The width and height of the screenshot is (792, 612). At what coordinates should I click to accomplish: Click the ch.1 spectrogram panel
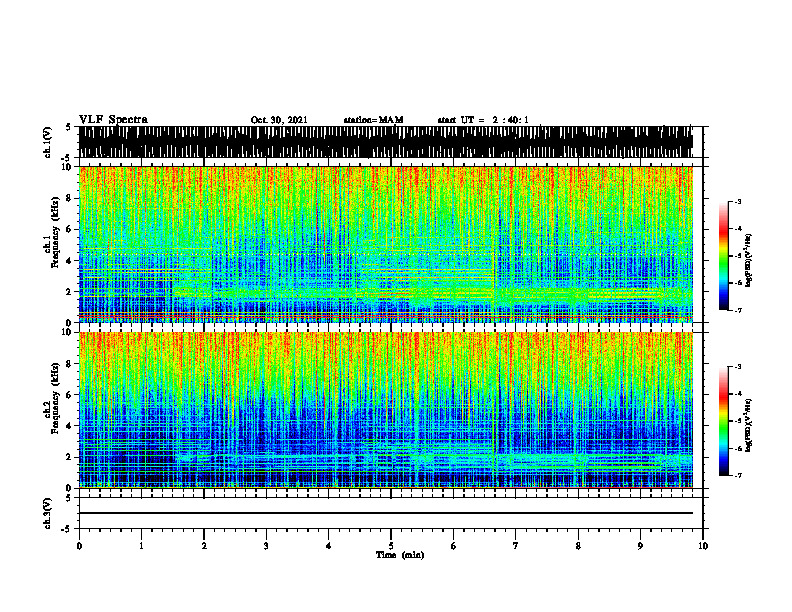click(x=386, y=244)
